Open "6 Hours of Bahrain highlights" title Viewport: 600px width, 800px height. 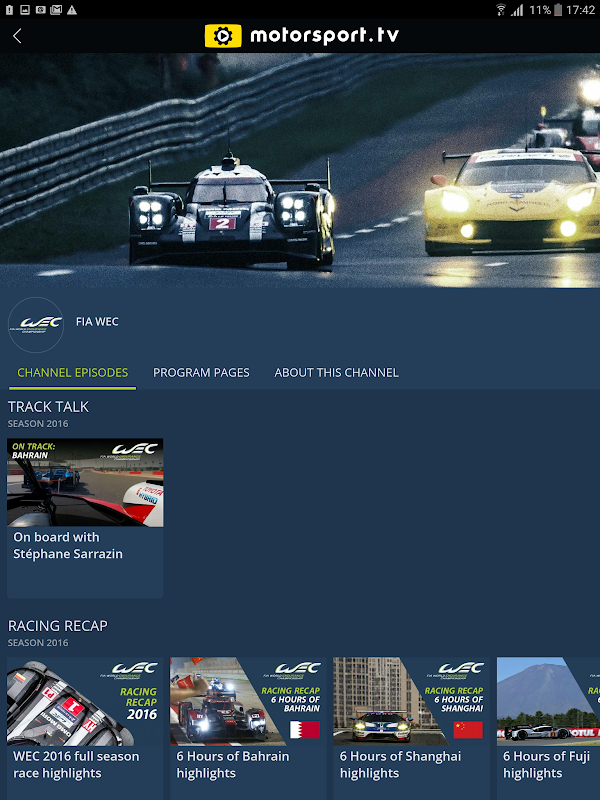233,764
